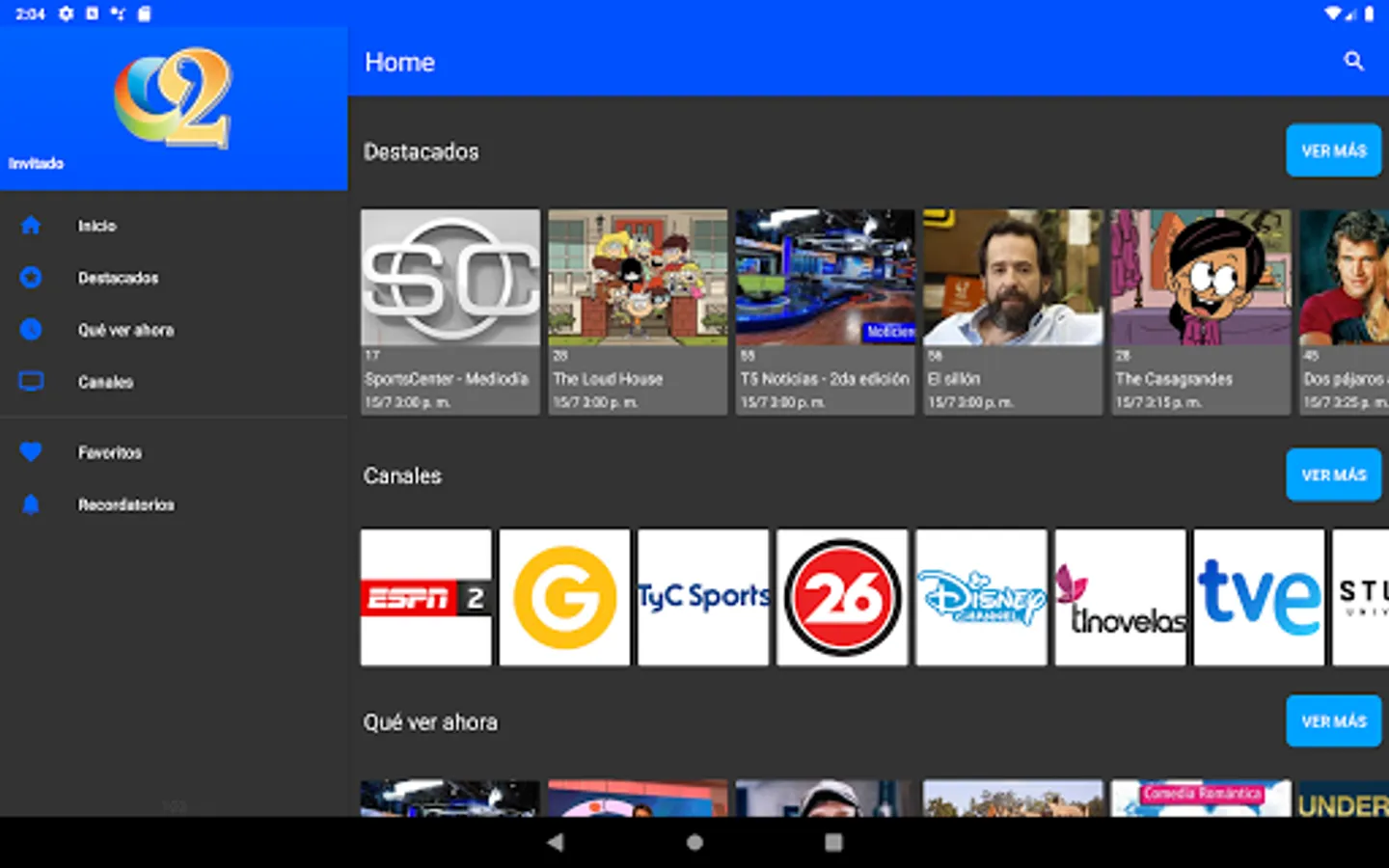
Task: Open Recordatorios in the side menu
Action: point(174,504)
